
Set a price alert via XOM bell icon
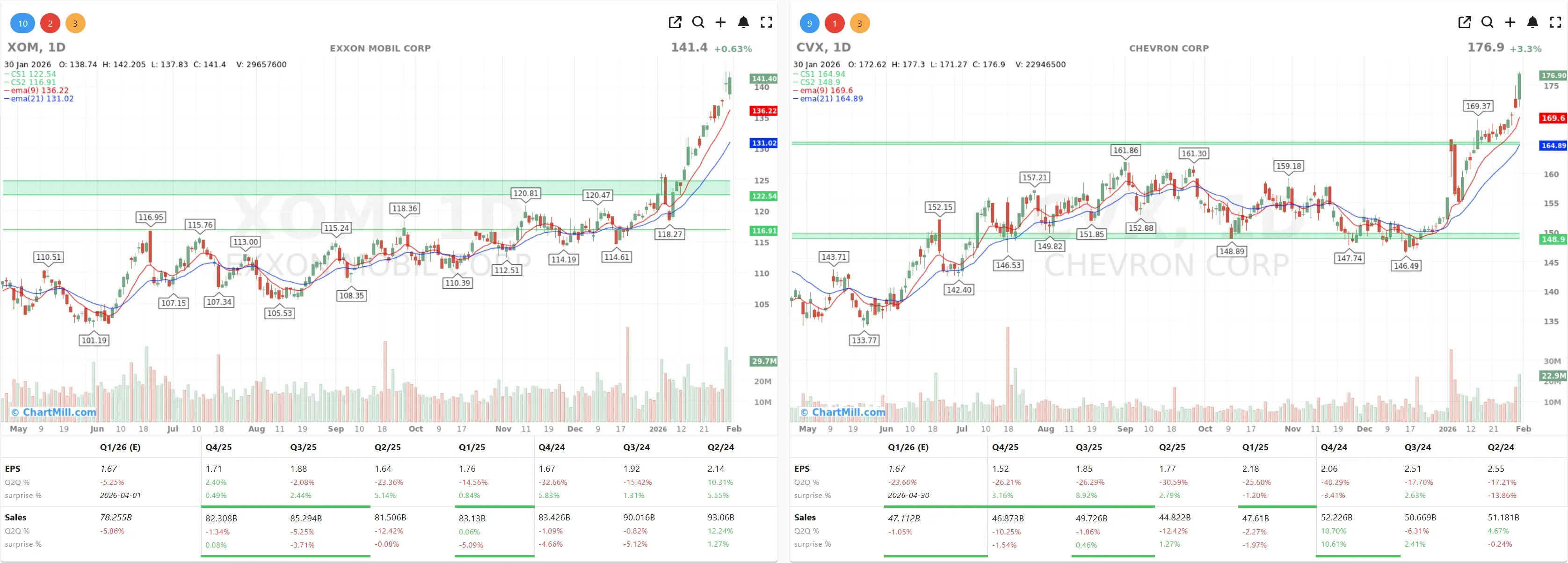(x=743, y=22)
